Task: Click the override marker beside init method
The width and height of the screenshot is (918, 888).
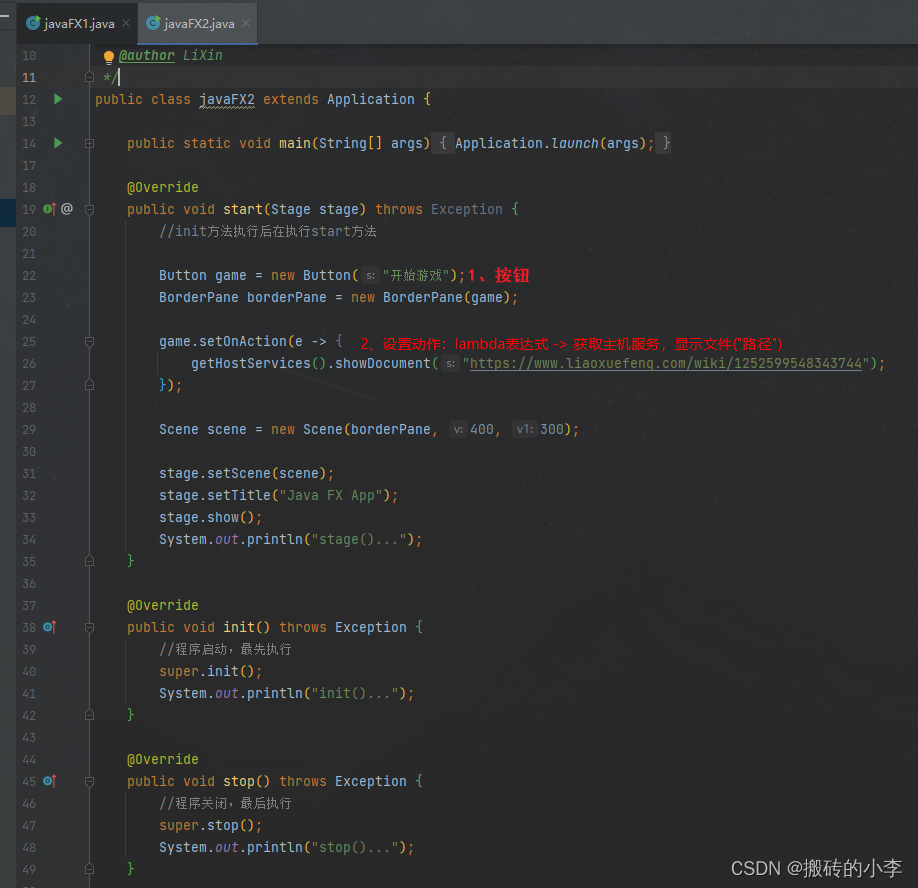Action: 50,627
